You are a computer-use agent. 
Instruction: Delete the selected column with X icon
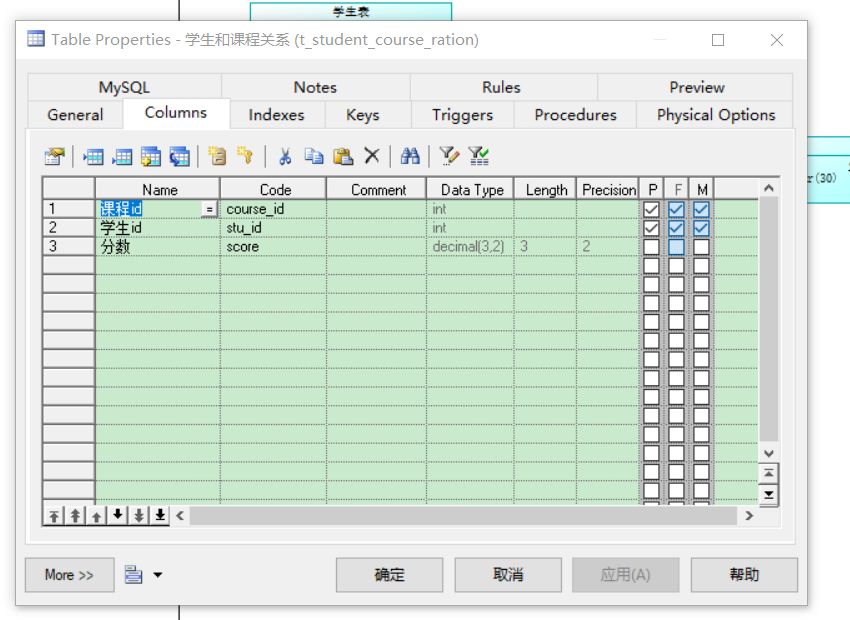click(372, 156)
